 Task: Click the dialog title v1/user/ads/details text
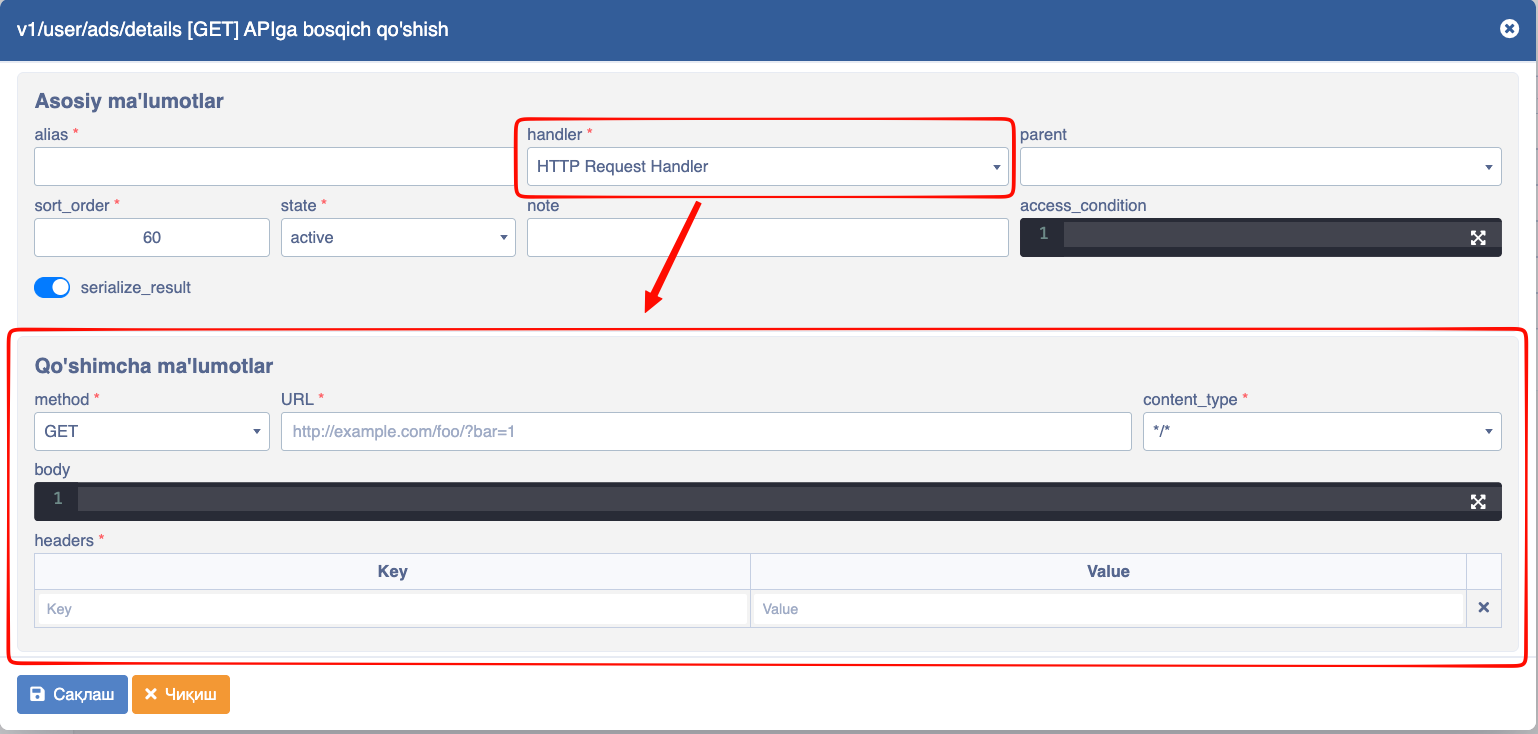[x=233, y=29]
